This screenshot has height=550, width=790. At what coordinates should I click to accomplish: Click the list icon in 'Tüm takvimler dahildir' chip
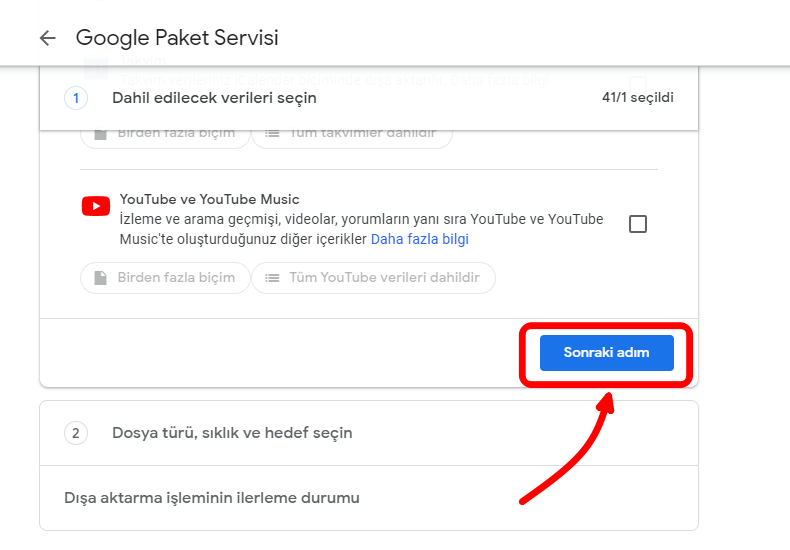272,133
